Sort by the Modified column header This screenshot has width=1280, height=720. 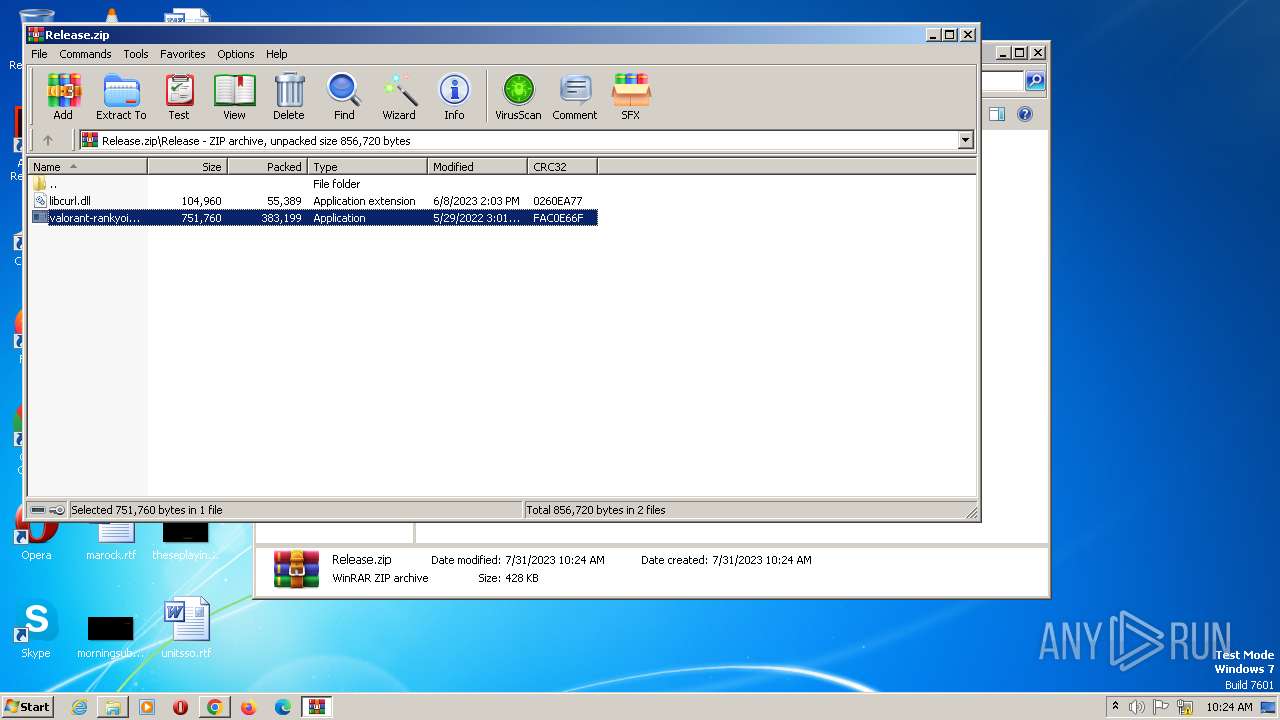point(478,167)
